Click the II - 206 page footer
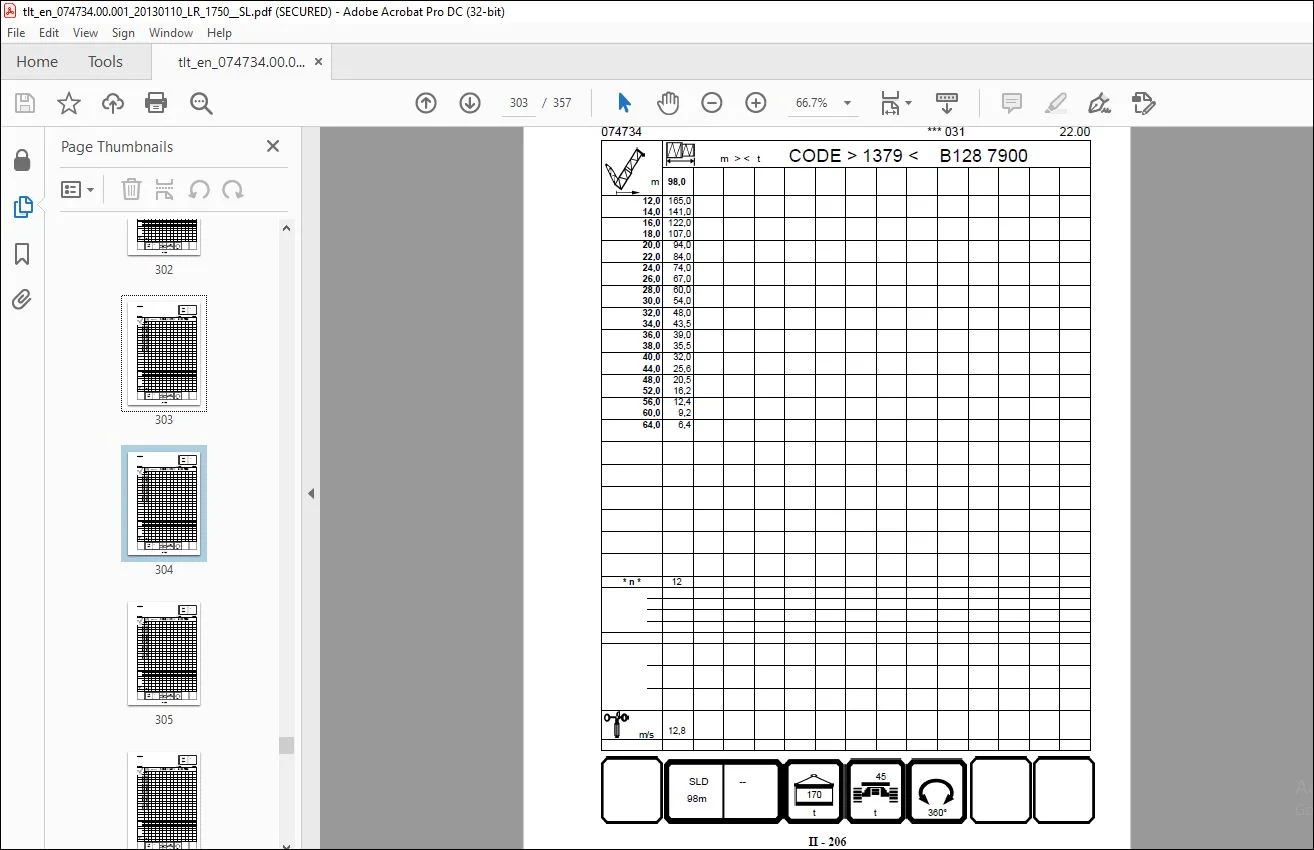Screen dimensions: 1314x850 (827, 842)
